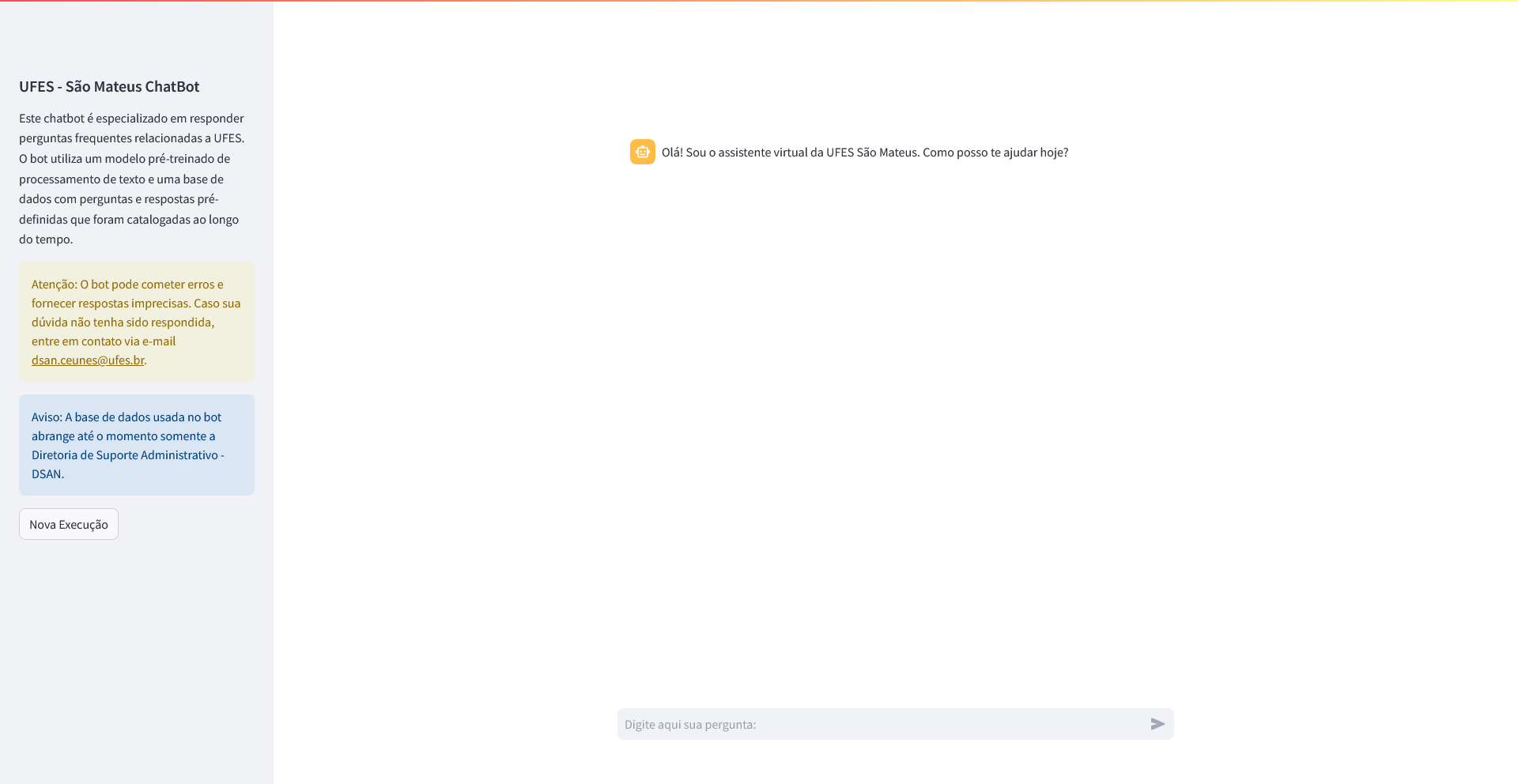Screen dimensions: 1518x784
Task: Click the blue 'Aviso: A base de dados' notice
Action: [137, 445]
